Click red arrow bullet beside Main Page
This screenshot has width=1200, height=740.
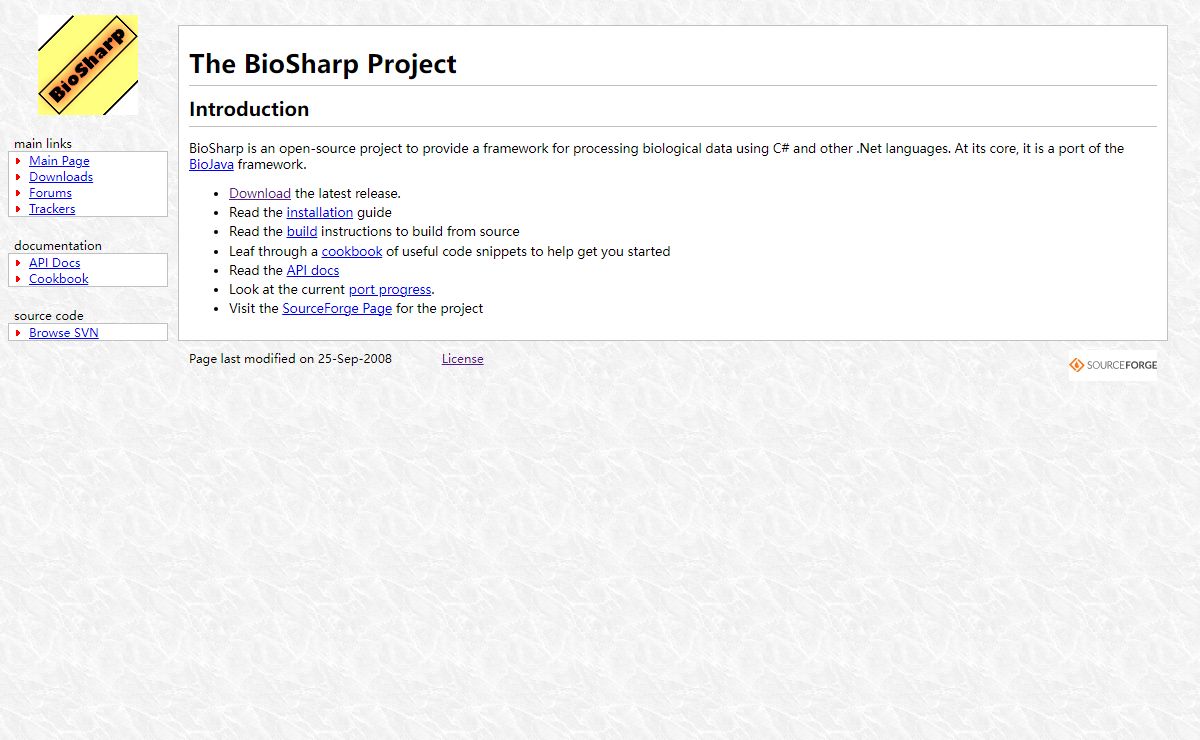click(x=18, y=161)
